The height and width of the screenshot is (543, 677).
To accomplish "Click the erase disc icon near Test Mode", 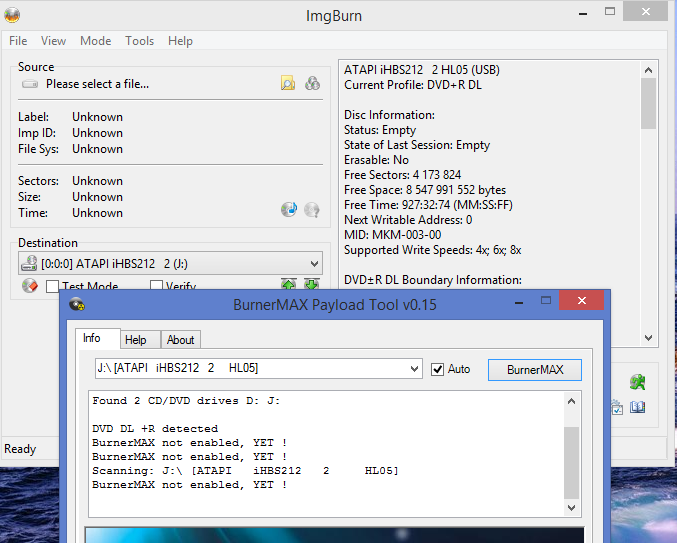I will (x=30, y=286).
